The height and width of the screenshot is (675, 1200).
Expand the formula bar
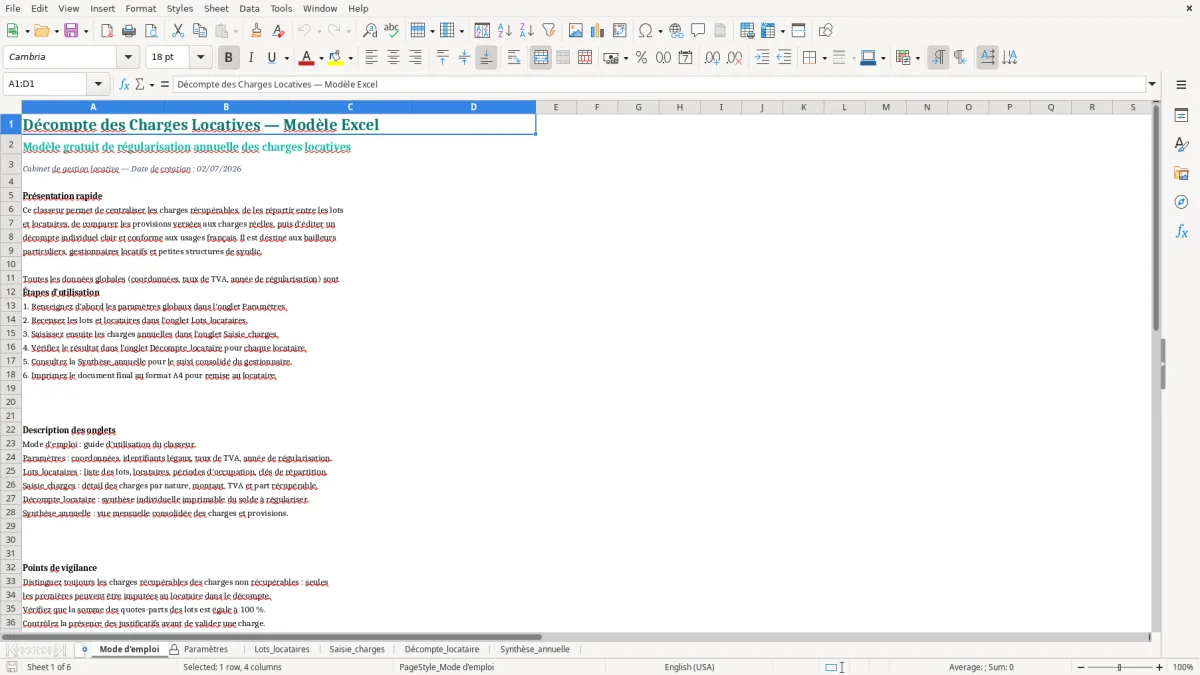tap(1152, 84)
